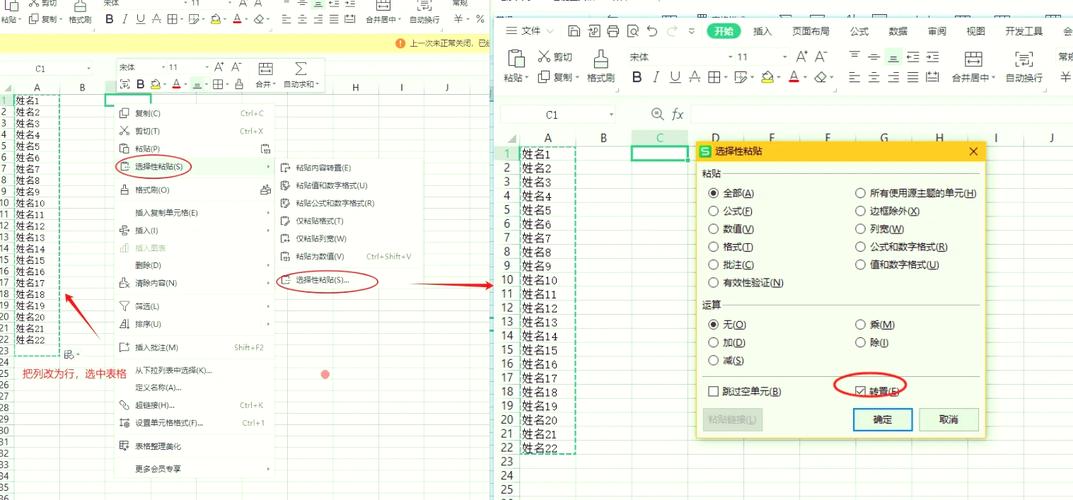Choose 复制(C) in the context menu
This screenshot has height=500, width=1073.
[194, 114]
